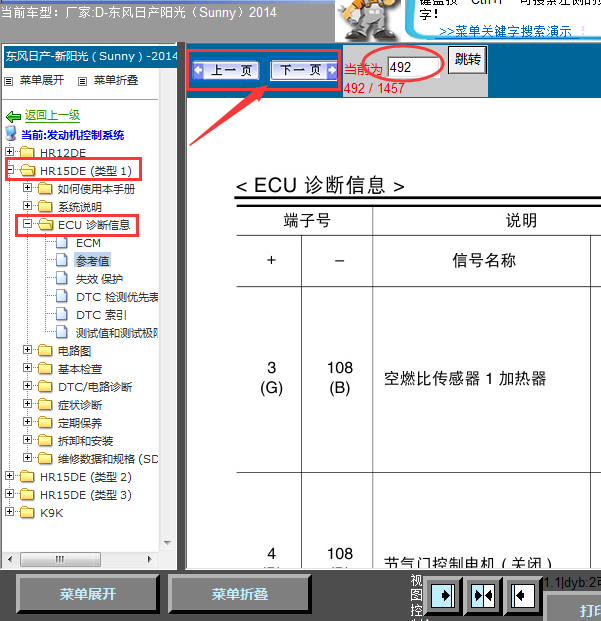Click sidebar scroll right arrow
601x621 pixels.
point(150,559)
